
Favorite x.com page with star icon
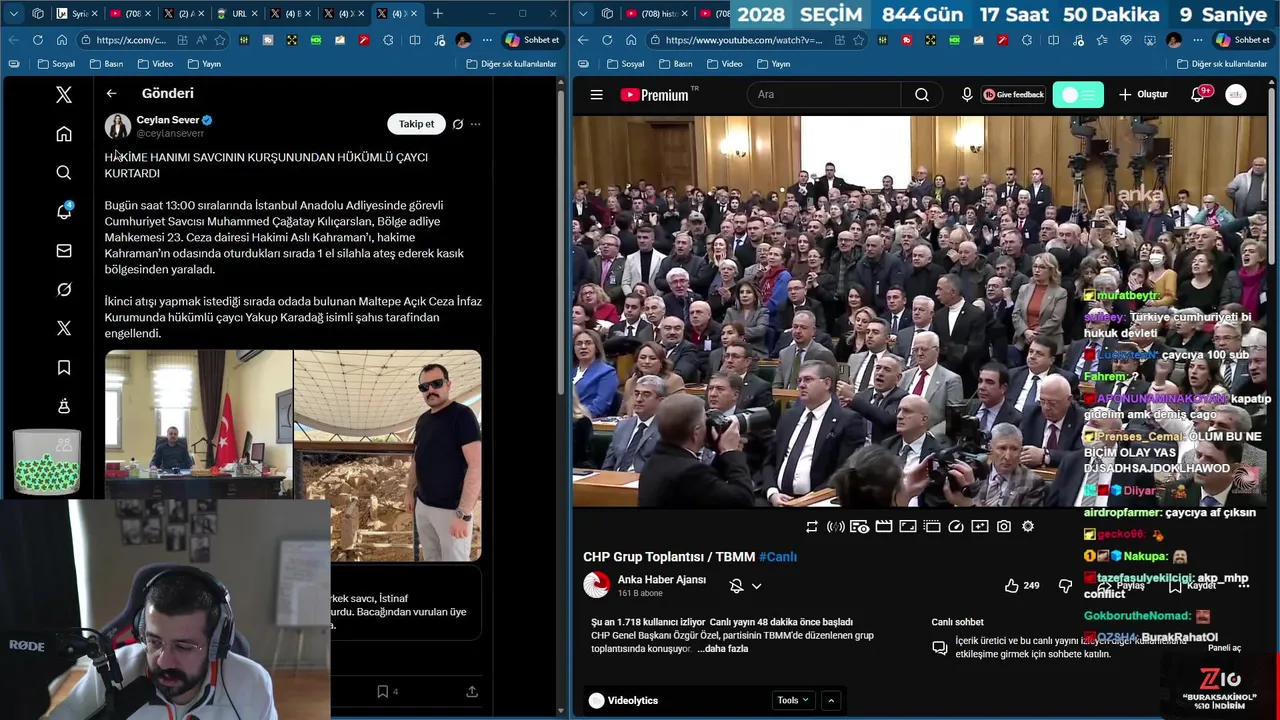220,40
